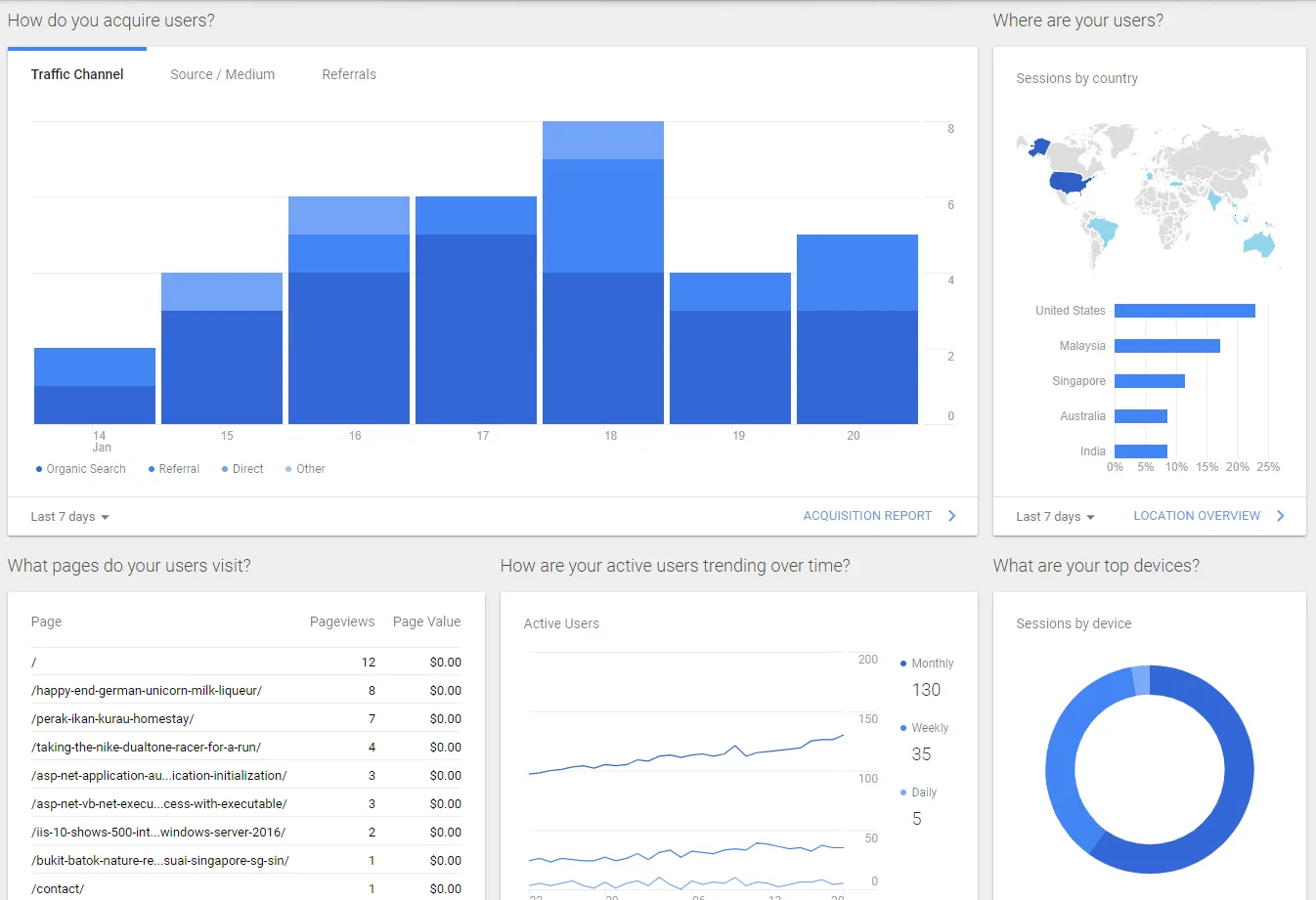Click the Jan 14 bar in the traffic chart
Screen dimensions: 1316x900
[95, 386]
